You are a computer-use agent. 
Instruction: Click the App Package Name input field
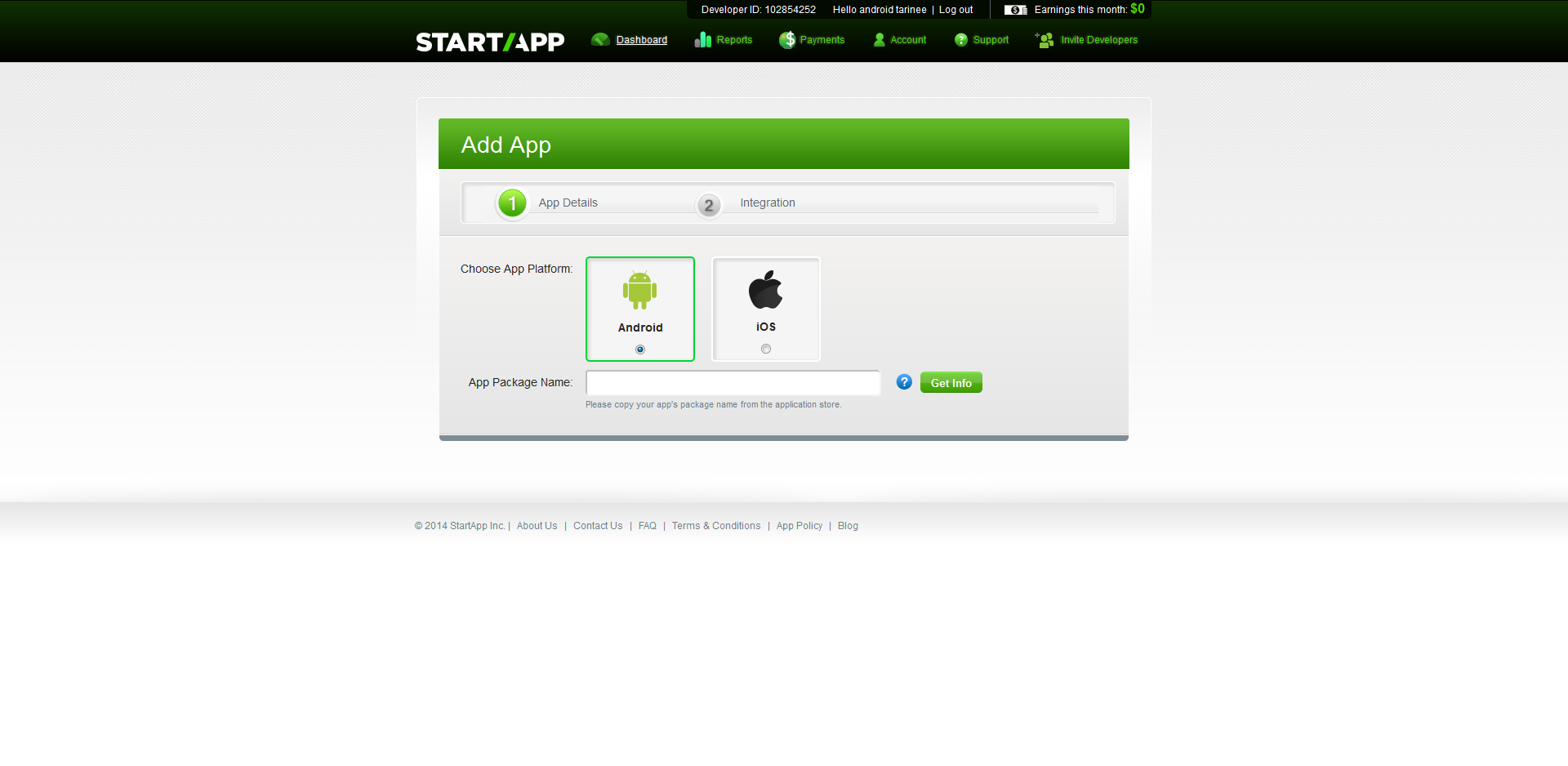(x=733, y=382)
